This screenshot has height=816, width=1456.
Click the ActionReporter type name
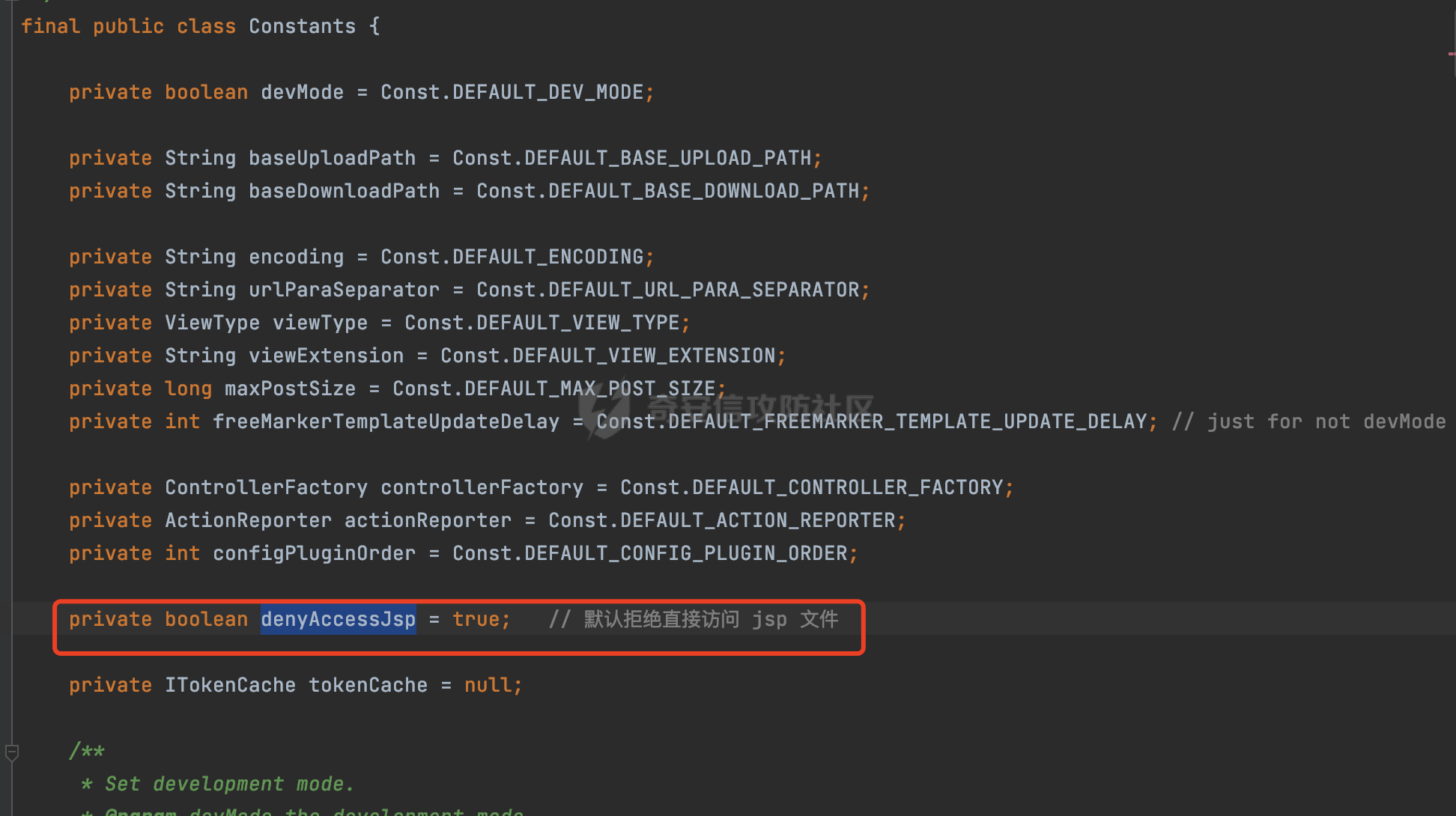[248, 520]
